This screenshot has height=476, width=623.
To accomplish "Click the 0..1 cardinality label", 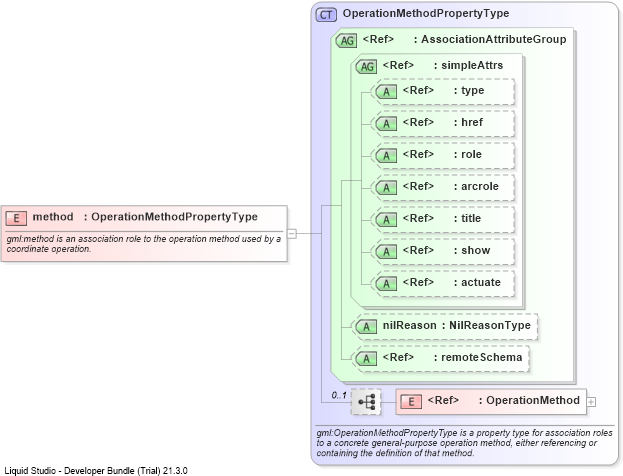I will (x=339, y=395).
